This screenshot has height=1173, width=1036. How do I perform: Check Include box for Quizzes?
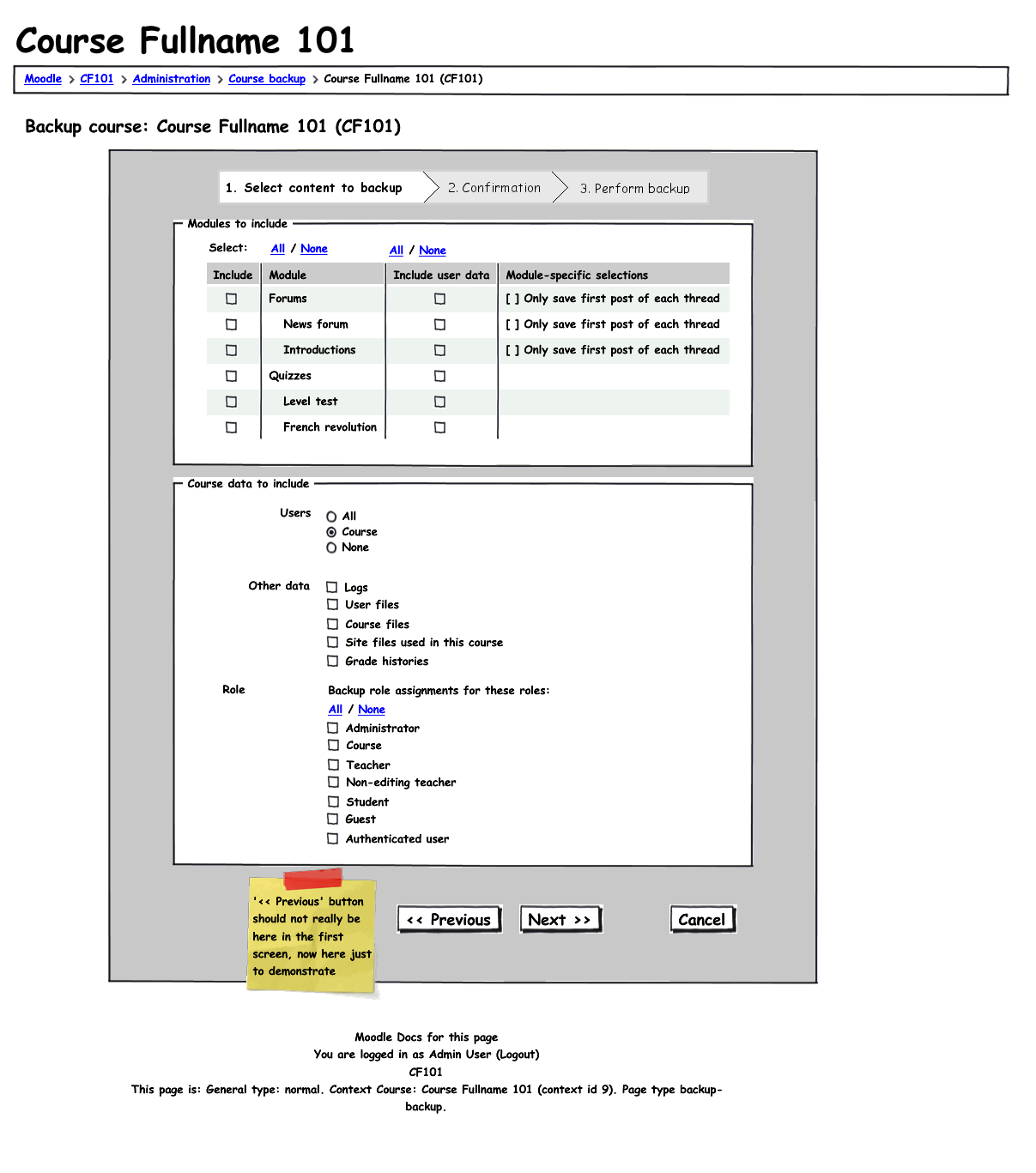pos(231,376)
